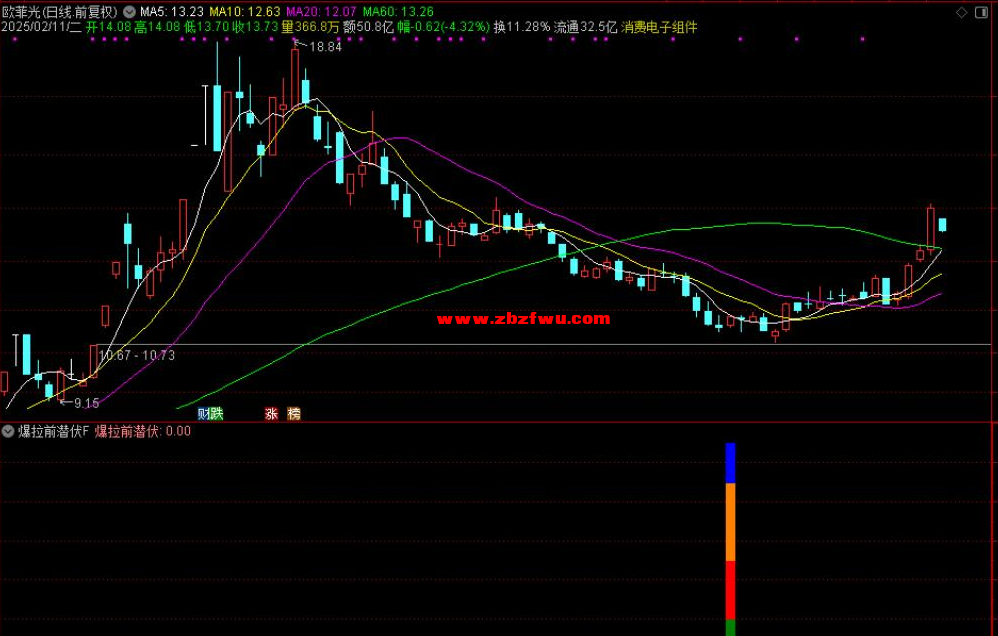Click the red 涨 marker icon
The width and height of the screenshot is (998, 636).
click(272, 414)
